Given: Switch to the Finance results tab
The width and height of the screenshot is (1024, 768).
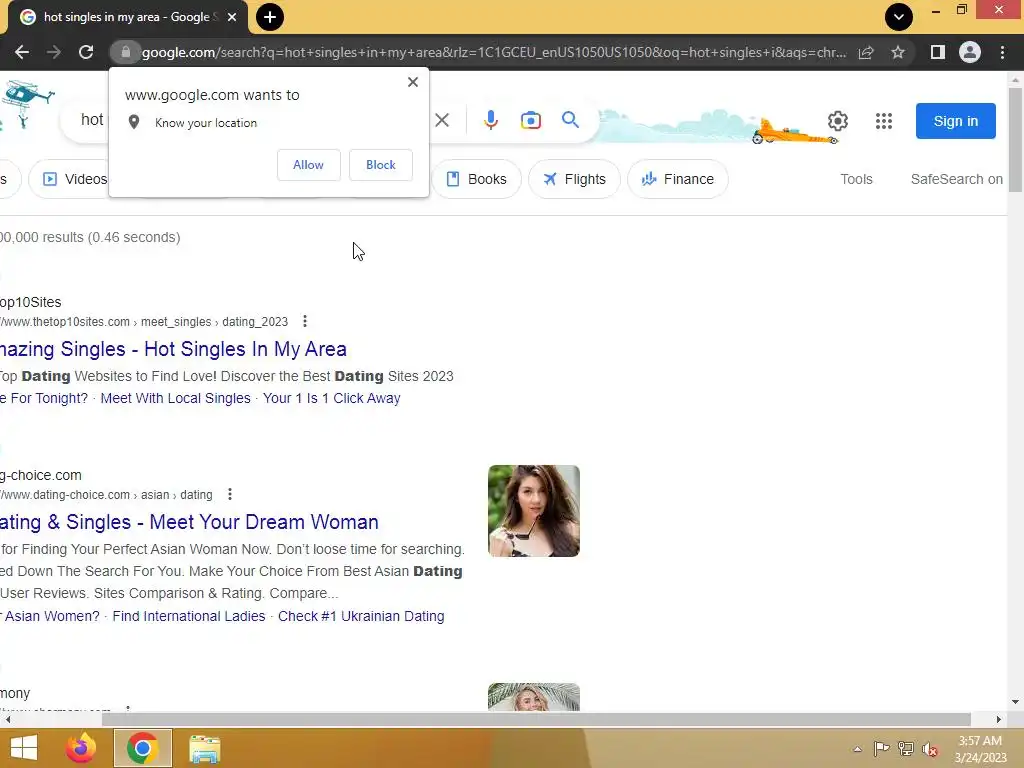Looking at the screenshot, I should click(677, 179).
